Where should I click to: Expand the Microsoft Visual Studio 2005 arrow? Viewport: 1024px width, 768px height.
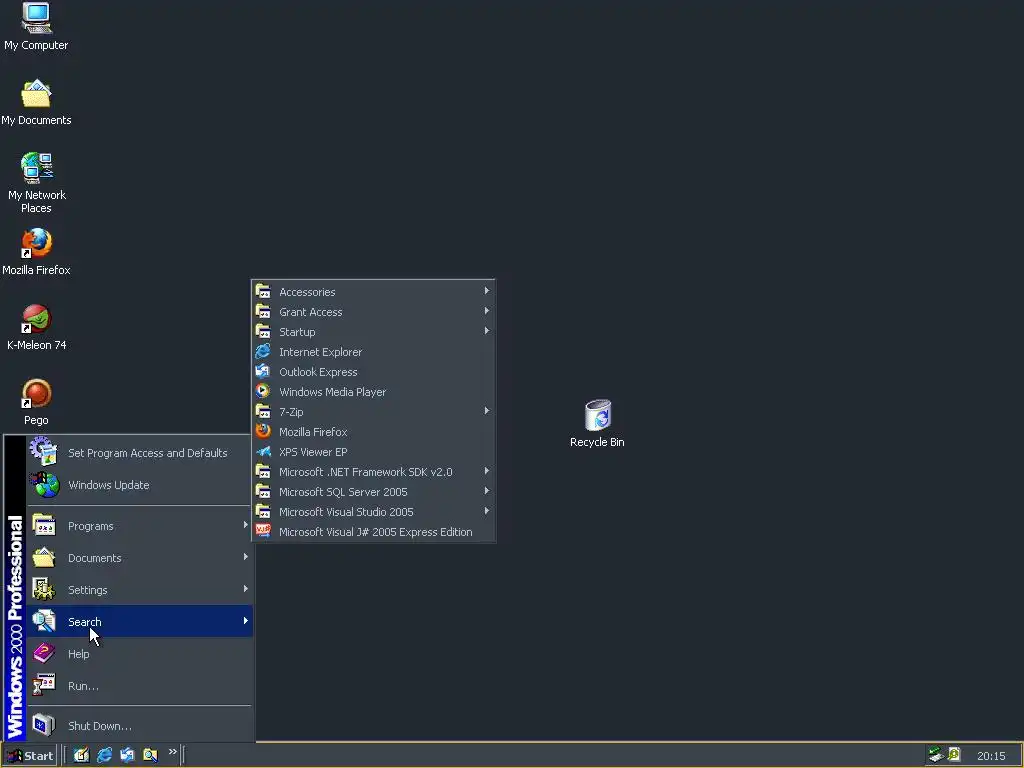pos(487,511)
